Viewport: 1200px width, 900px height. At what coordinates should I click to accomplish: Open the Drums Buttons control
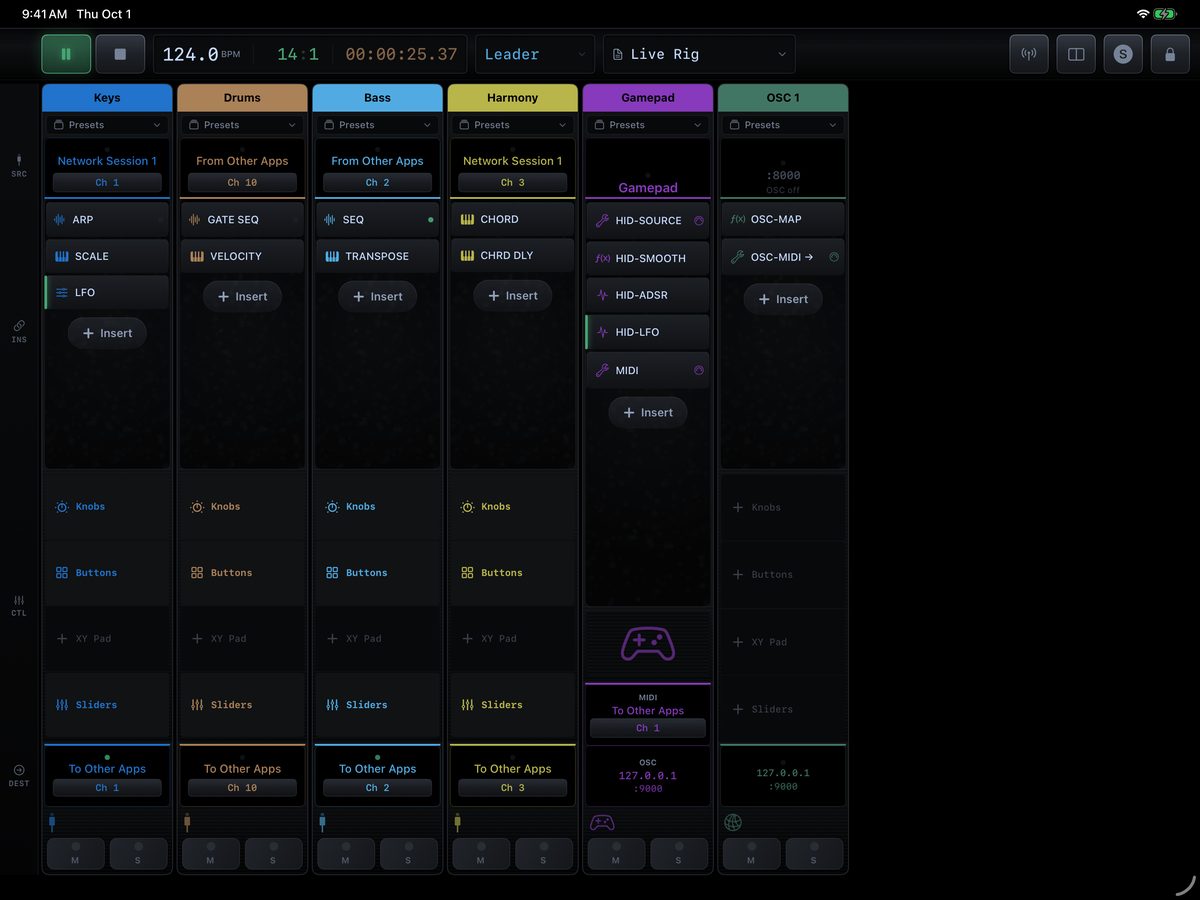pos(242,573)
